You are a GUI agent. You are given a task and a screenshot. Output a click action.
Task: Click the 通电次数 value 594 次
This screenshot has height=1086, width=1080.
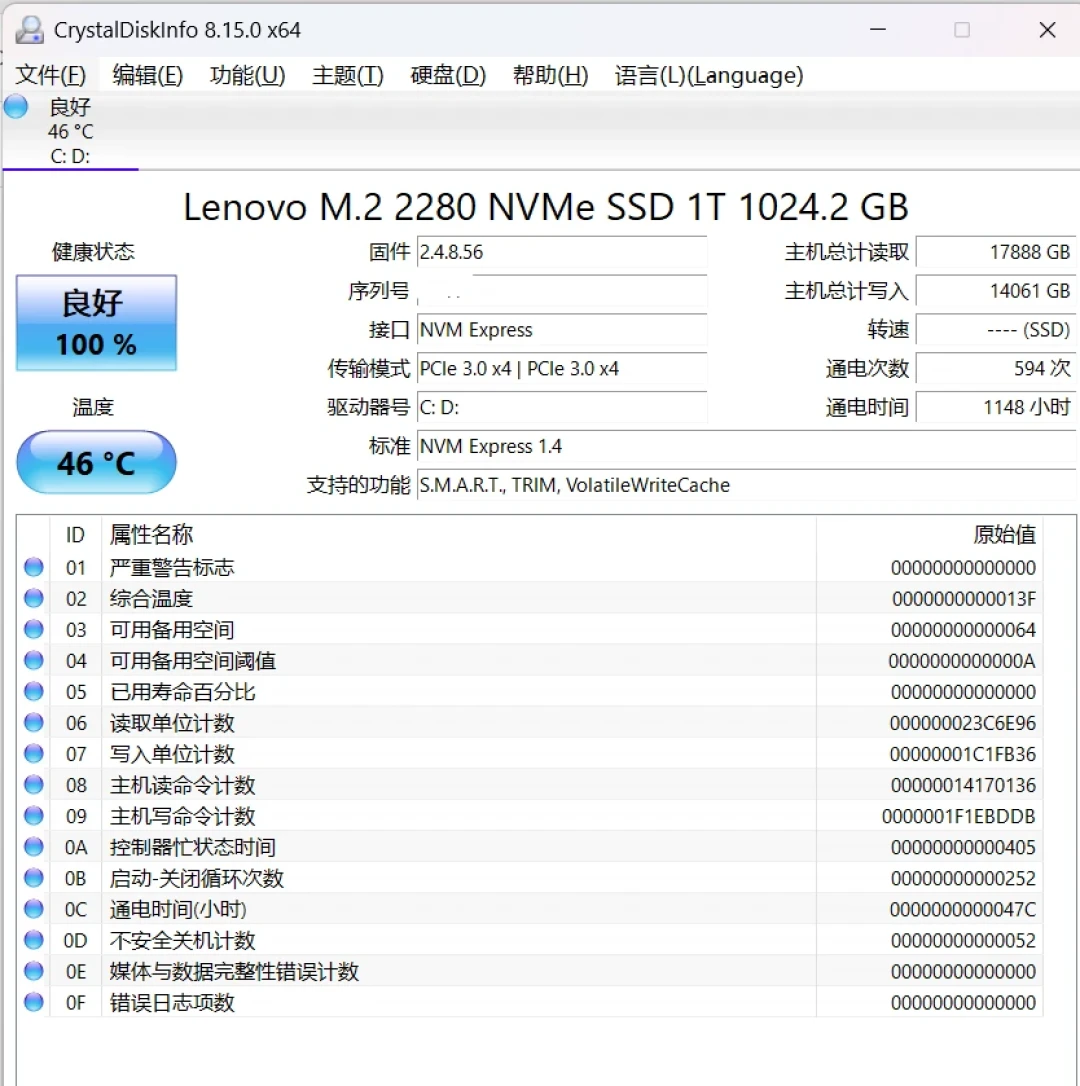[995, 368]
